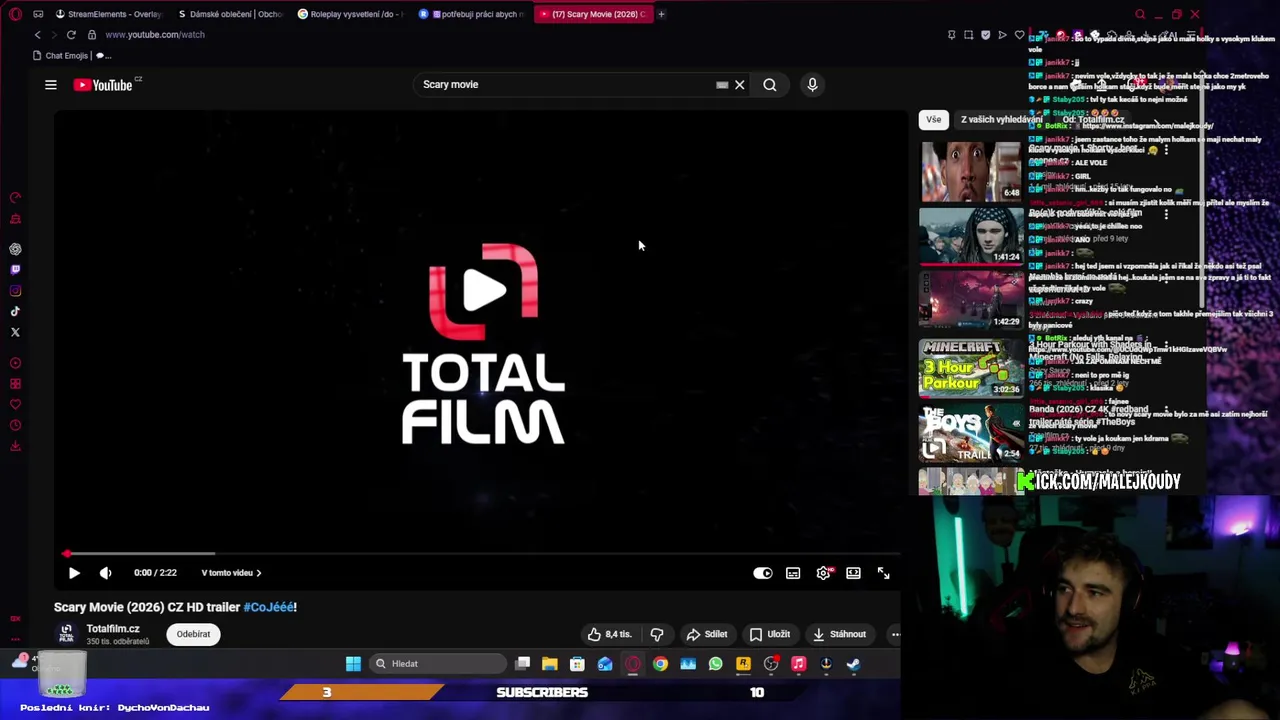Open the #CoJééé hashtag link
Image resolution: width=1280 pixels, height=720 pixels.
[270, 607]
